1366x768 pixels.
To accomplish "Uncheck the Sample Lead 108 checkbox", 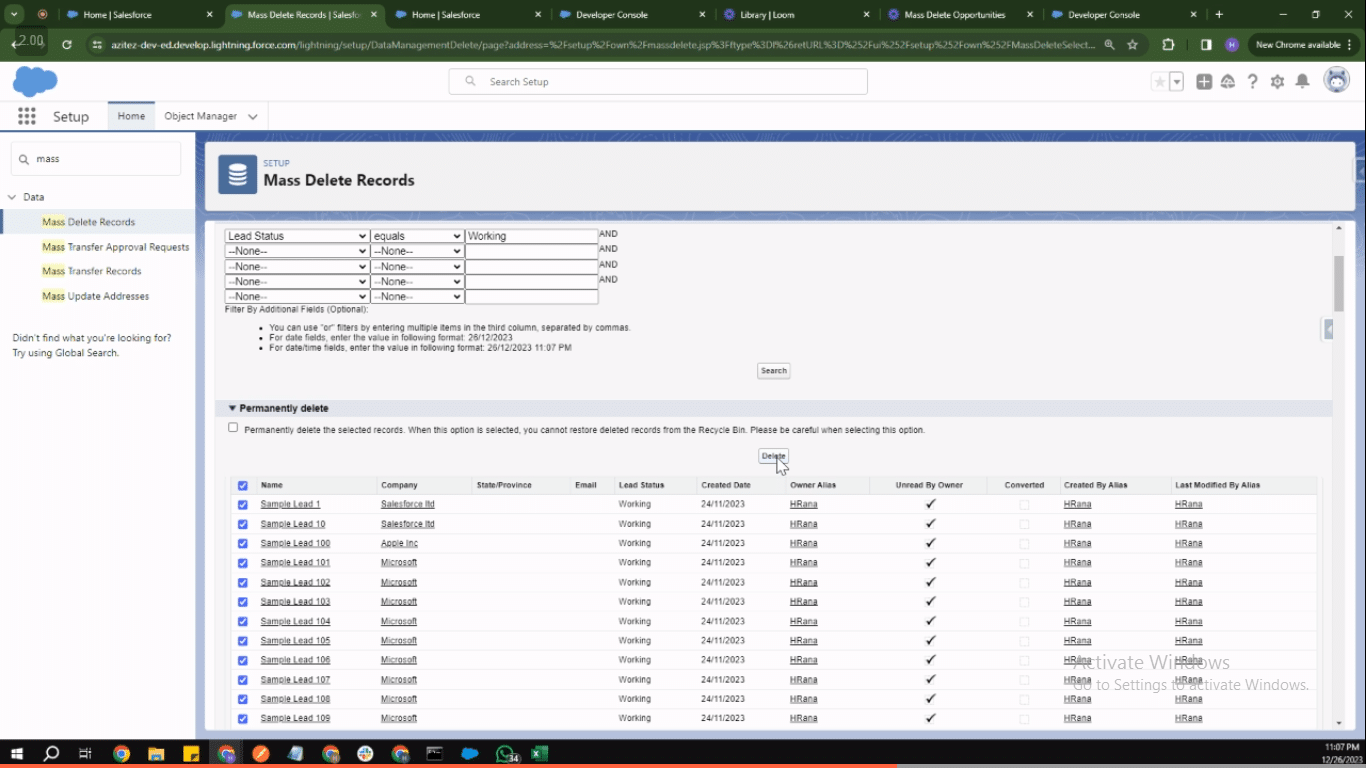I will (242, 699).
